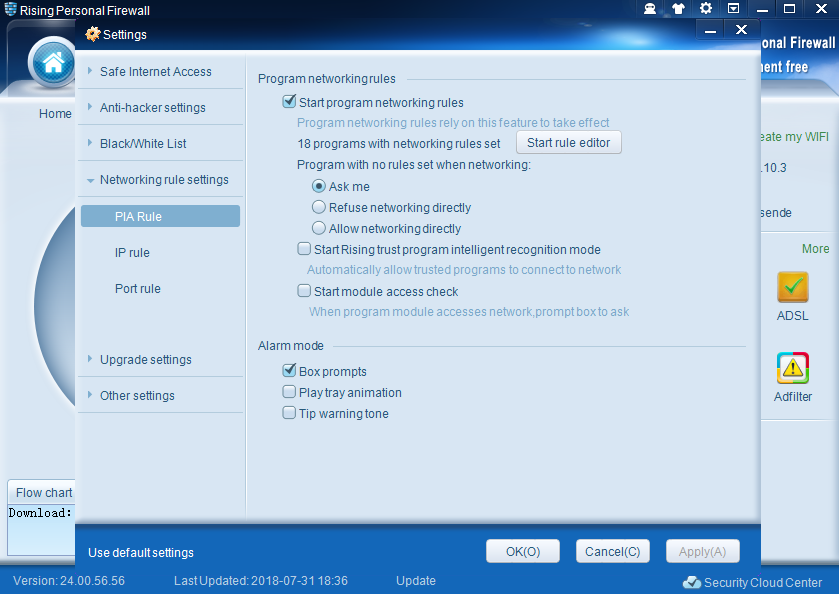Click the More link in main window
The height and width of the screenshot is (594, 839).
coord(815,249)
